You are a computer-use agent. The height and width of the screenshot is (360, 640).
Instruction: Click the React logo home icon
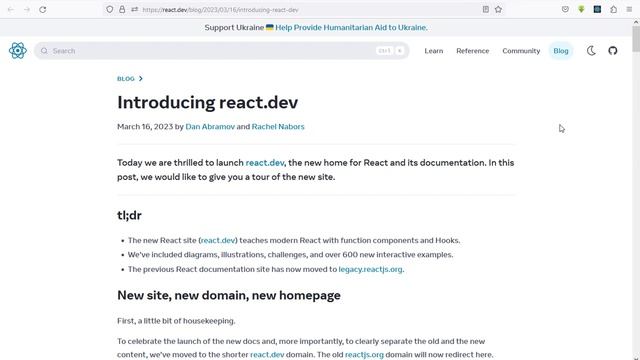click(x=18, y=51)
